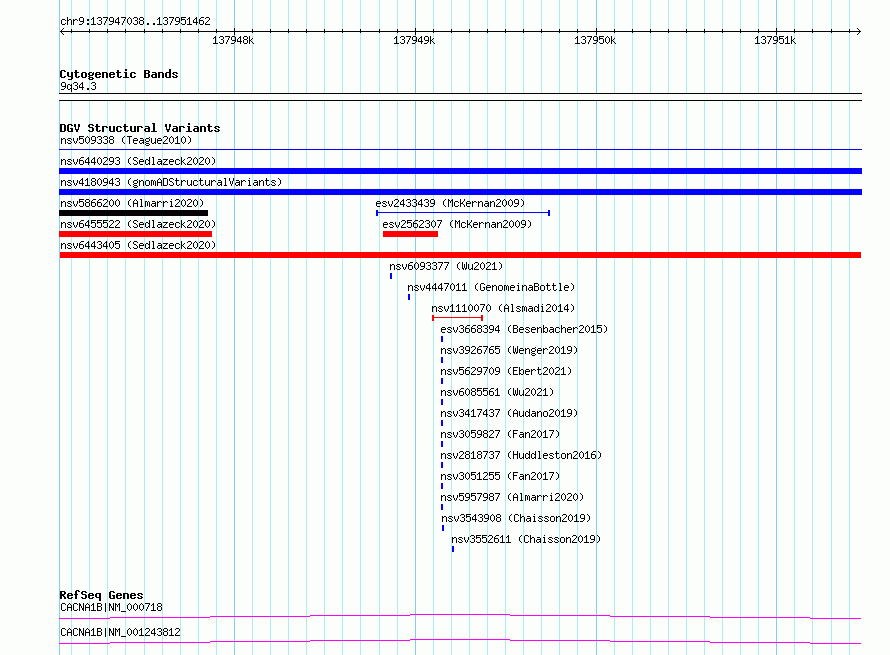Image resolution: width=890 pixels, height=655 pixels.
Task: Click nsv3543908 (Chaisson2019) variant label
Action: click(x=516, y=518)
